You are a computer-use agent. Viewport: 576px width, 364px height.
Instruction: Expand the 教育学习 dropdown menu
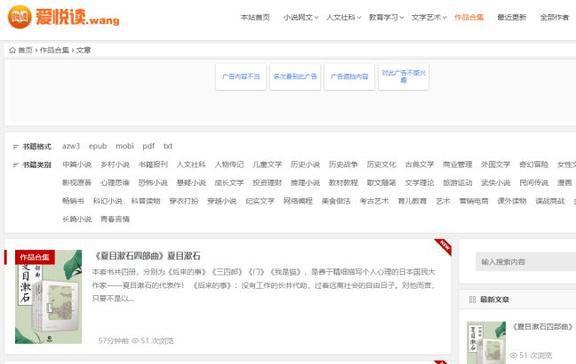386,17
